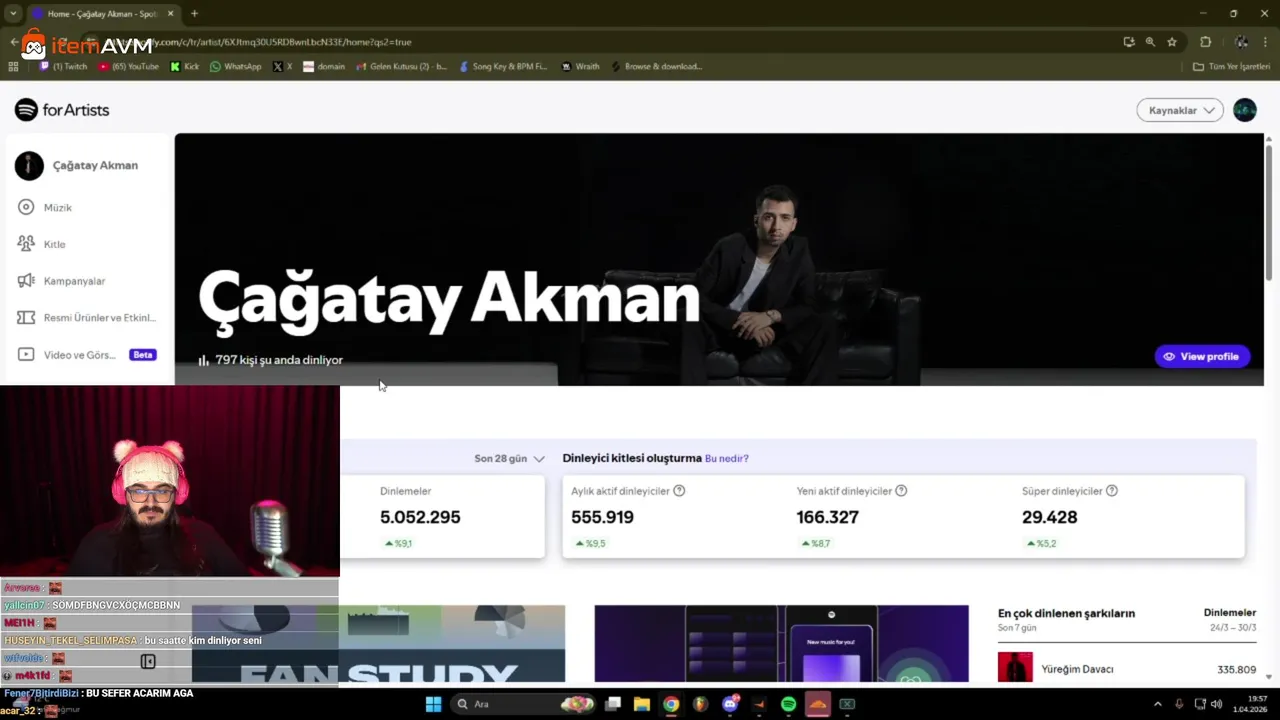Click help icon beside Süper dinleyiciler
The width and height of the screenshot is (1280, 720).
[x=1111, y=491]
